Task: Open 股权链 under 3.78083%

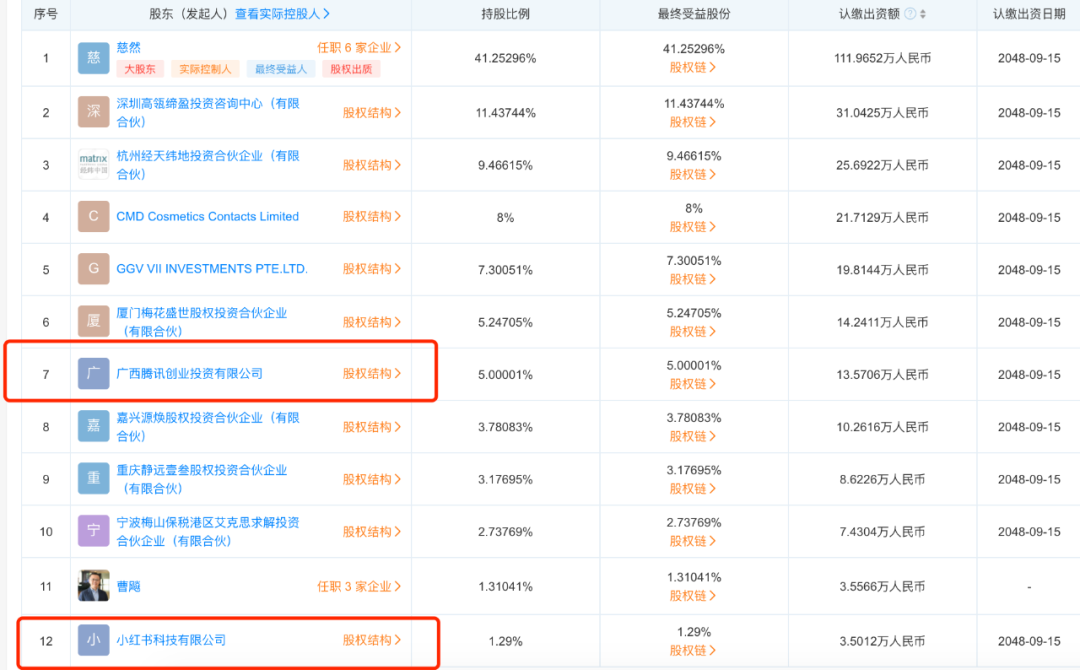Action: (x=693, y=436)
